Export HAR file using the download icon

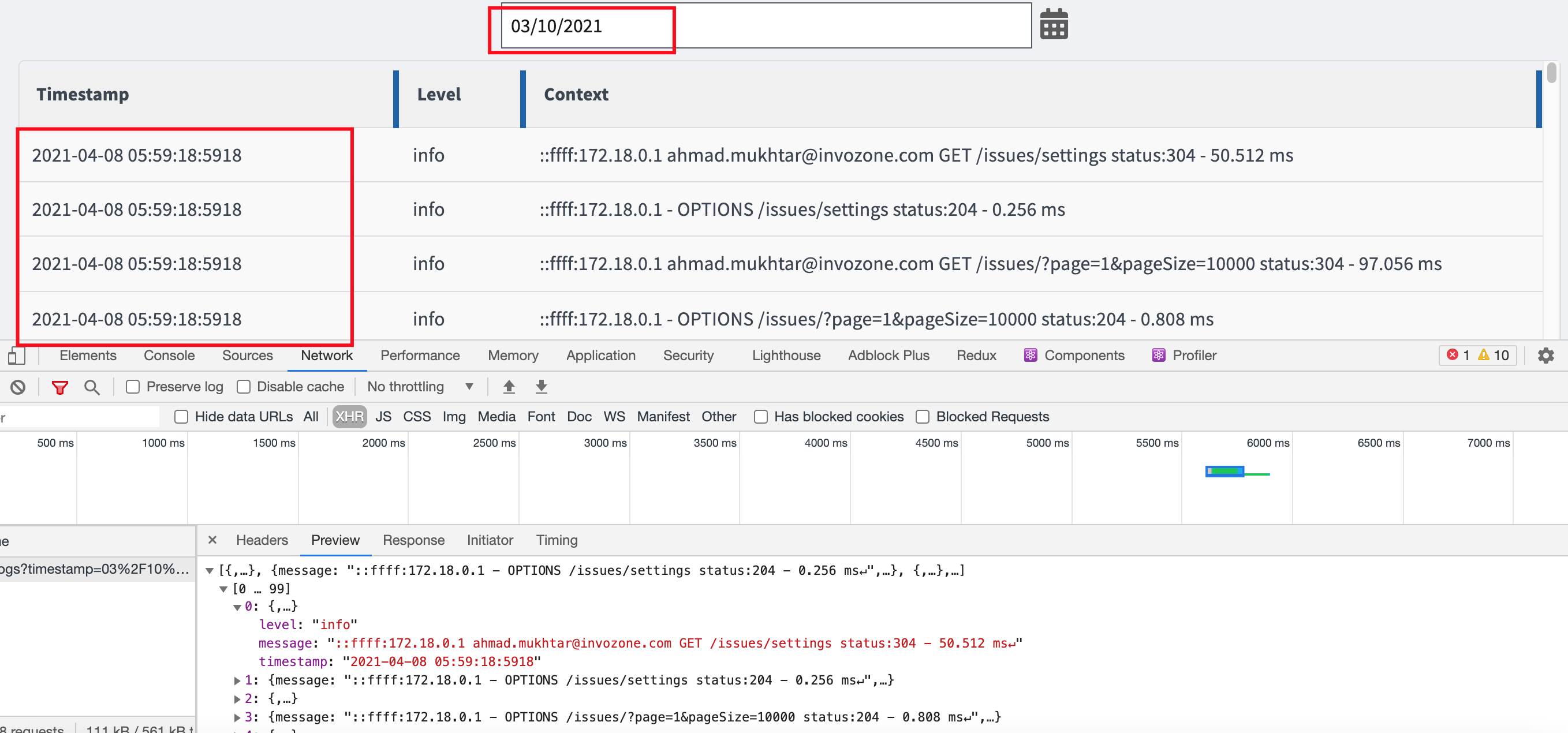541,387
